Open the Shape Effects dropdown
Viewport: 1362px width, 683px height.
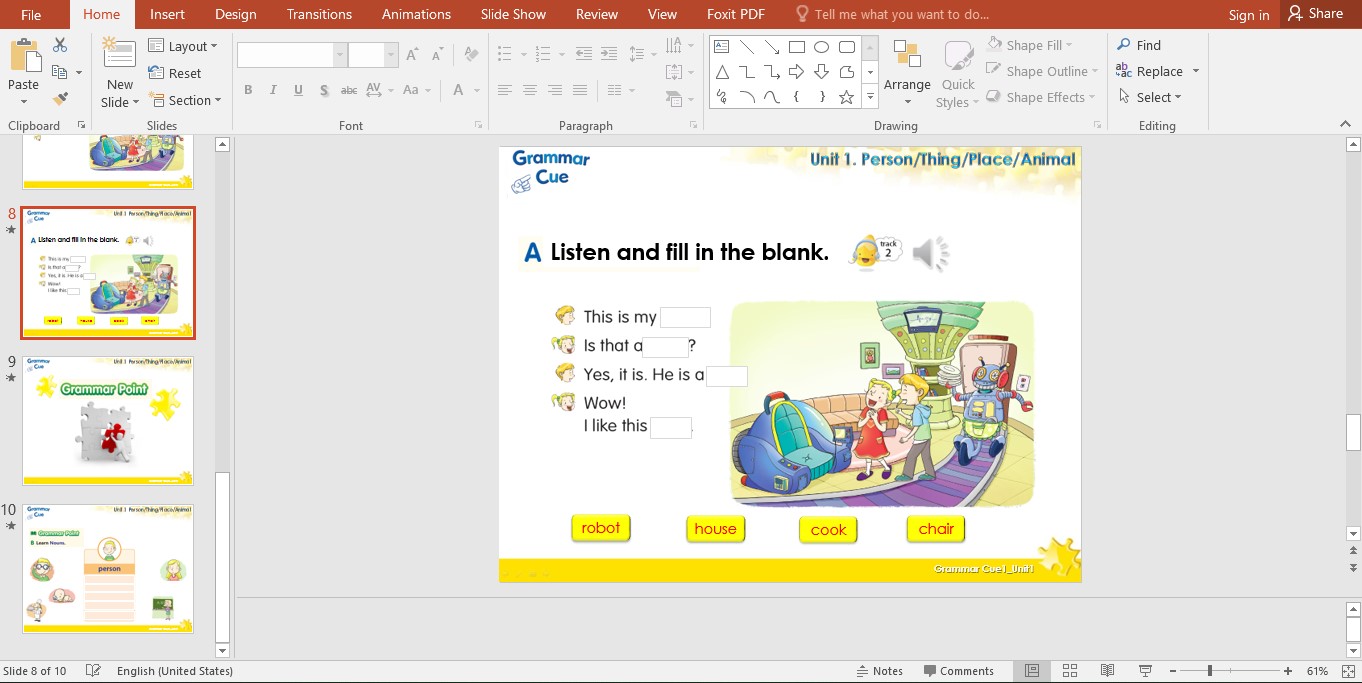(x=1039, y=97)
